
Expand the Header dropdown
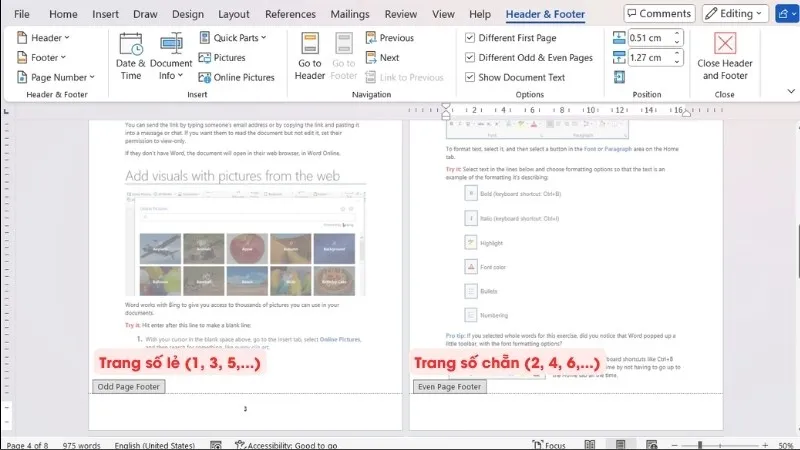click(x=45, y=38)
